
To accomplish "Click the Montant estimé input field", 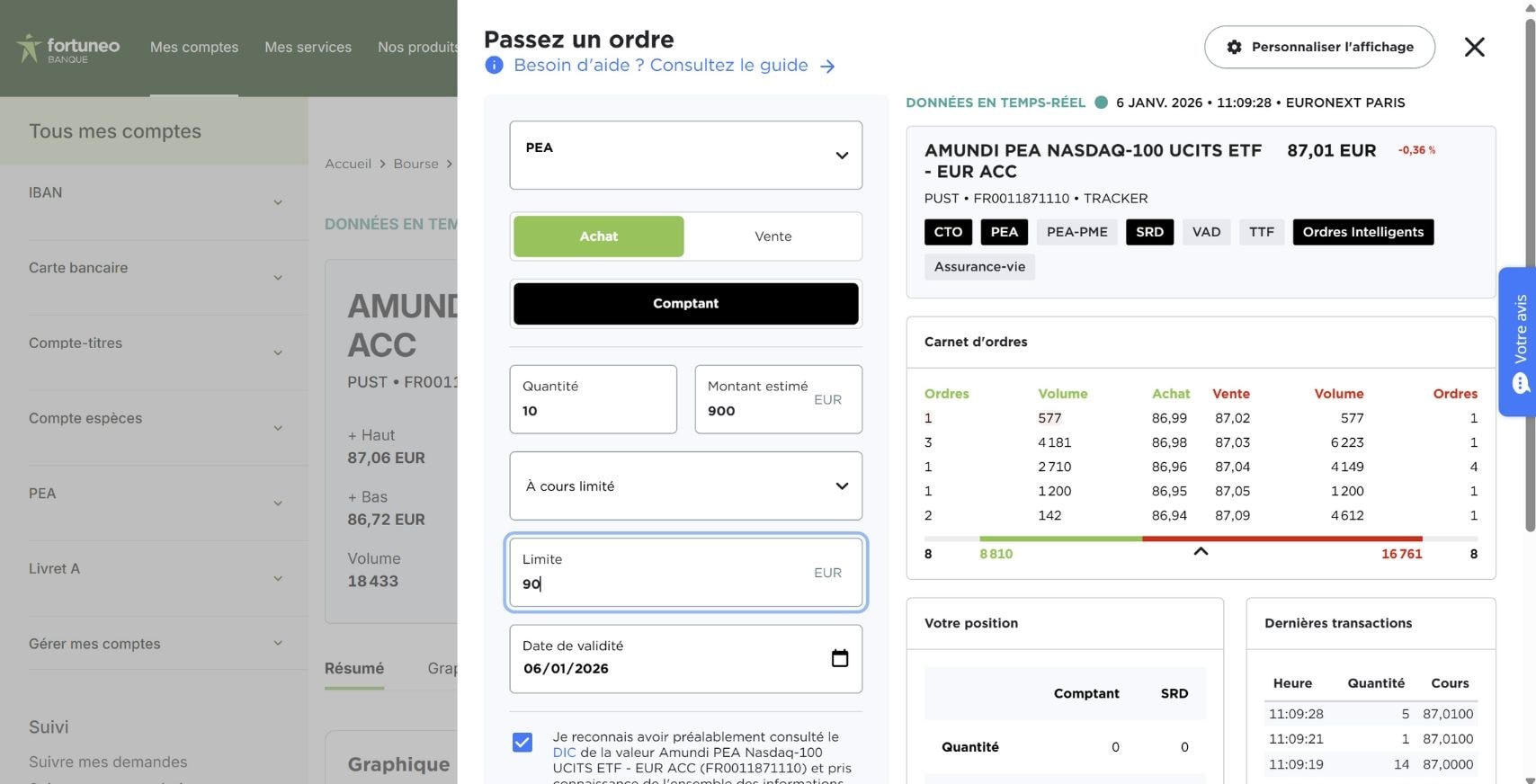I will pos(778,399).
